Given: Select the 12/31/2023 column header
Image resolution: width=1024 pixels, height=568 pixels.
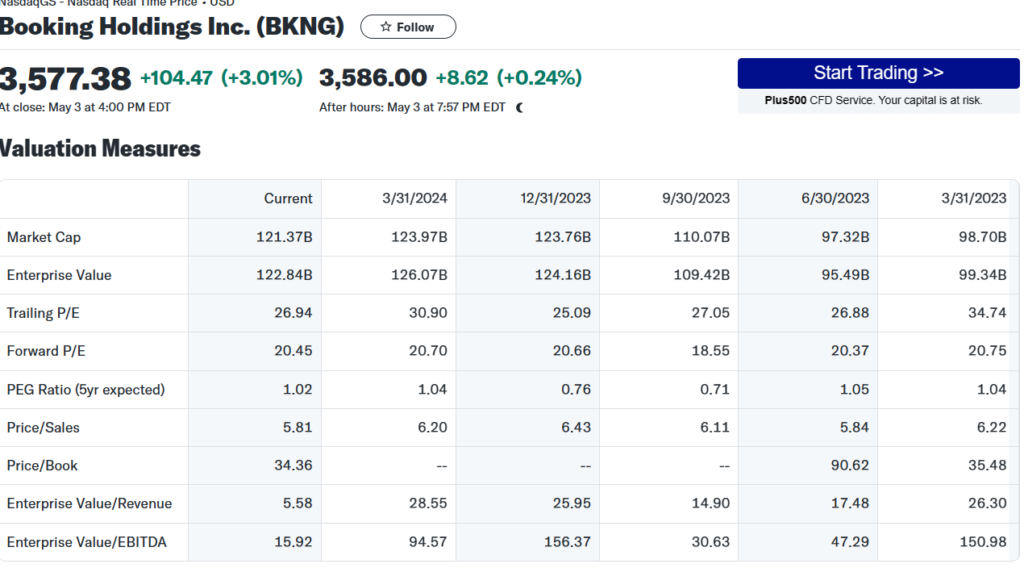Looking at the screenshot, I should pos(555,198).
